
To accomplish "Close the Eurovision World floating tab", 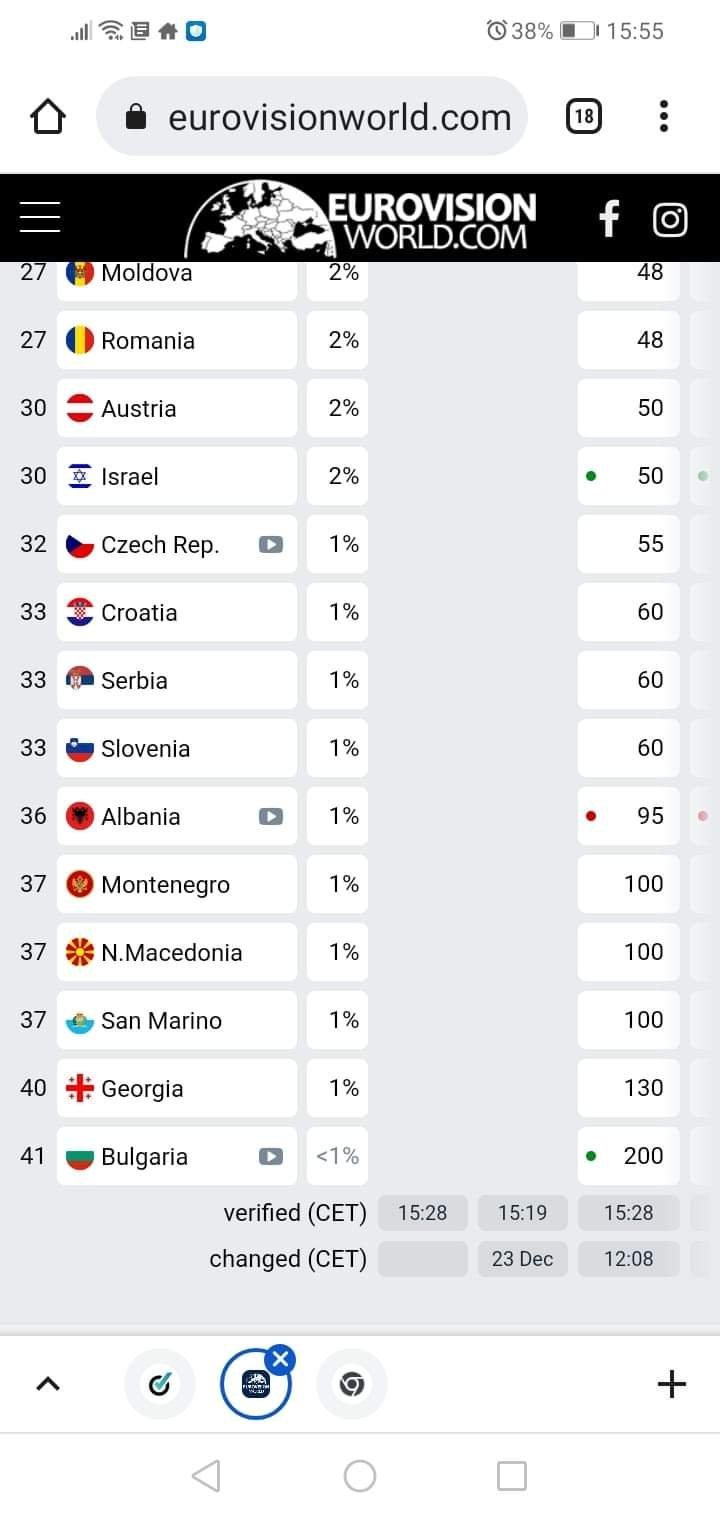I will click(281, 1359).
